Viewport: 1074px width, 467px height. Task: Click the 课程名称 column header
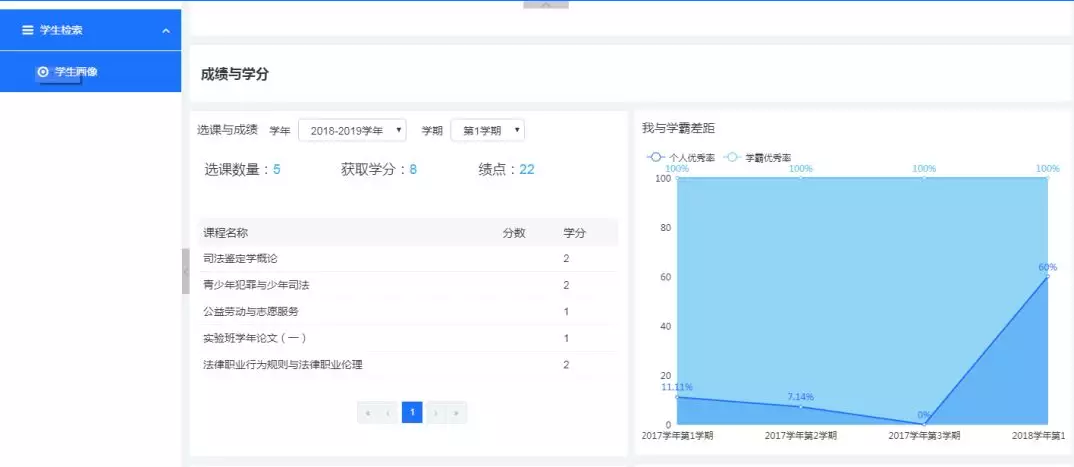point(226,233)
